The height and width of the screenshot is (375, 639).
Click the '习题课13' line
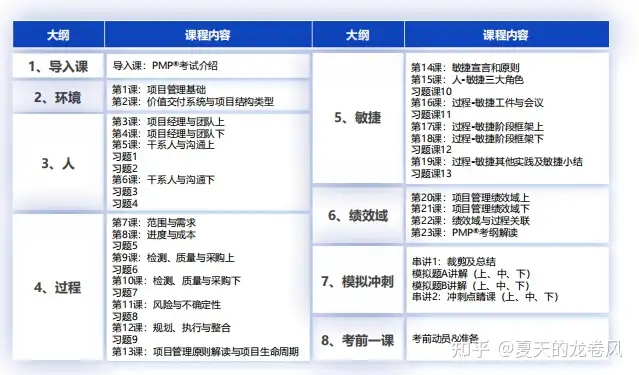pyautogui.click(x=431, y=174)
